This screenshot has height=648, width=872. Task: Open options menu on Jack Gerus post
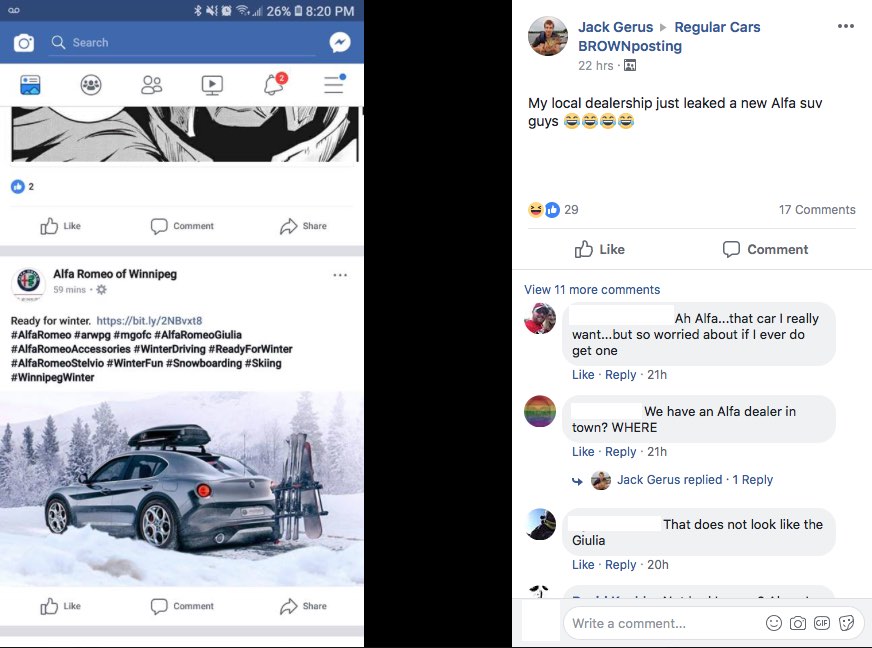[x=846, y=27]
